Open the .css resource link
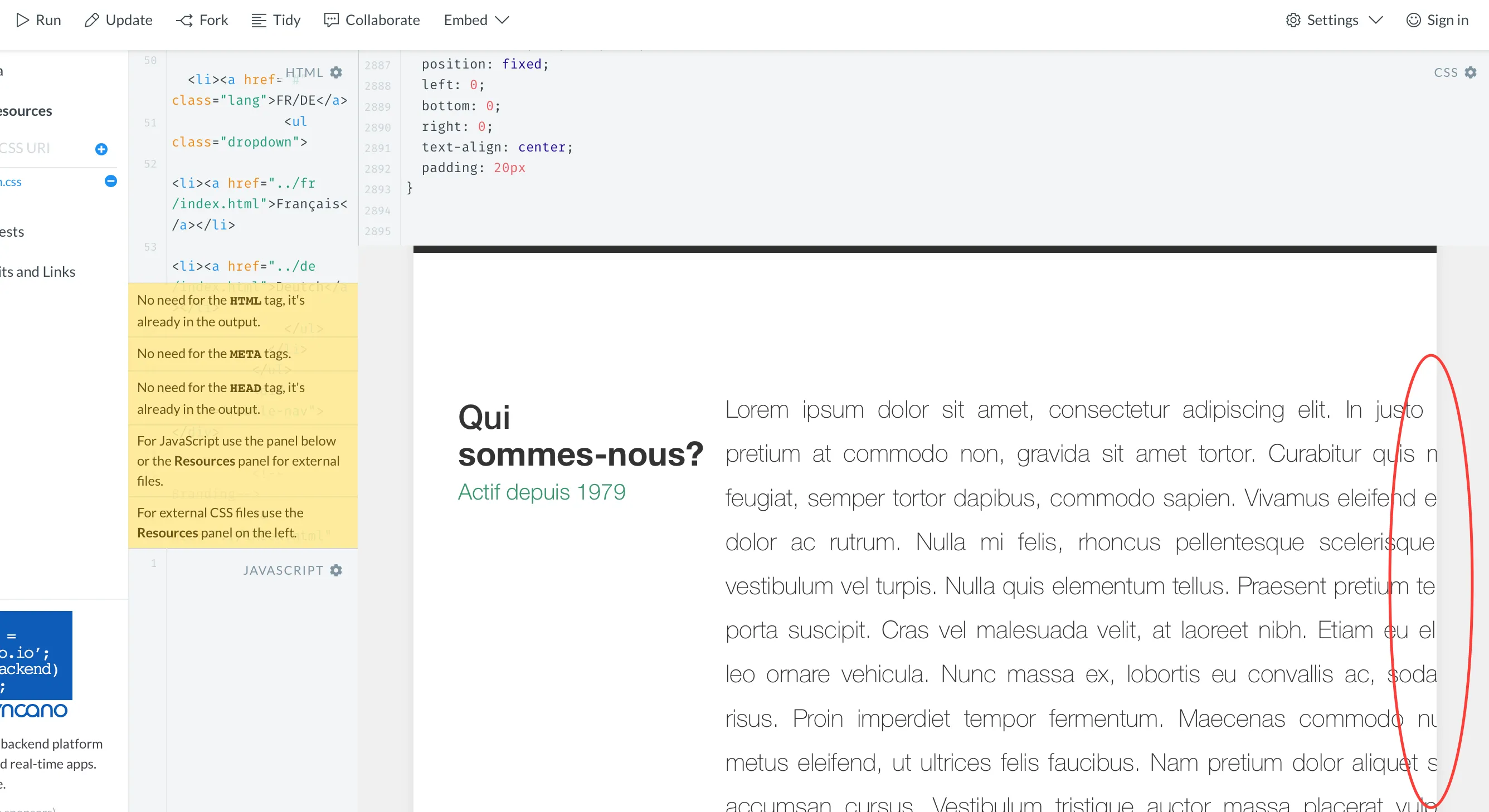Screen dimensions: 1489x812 (x=11, y=182)
